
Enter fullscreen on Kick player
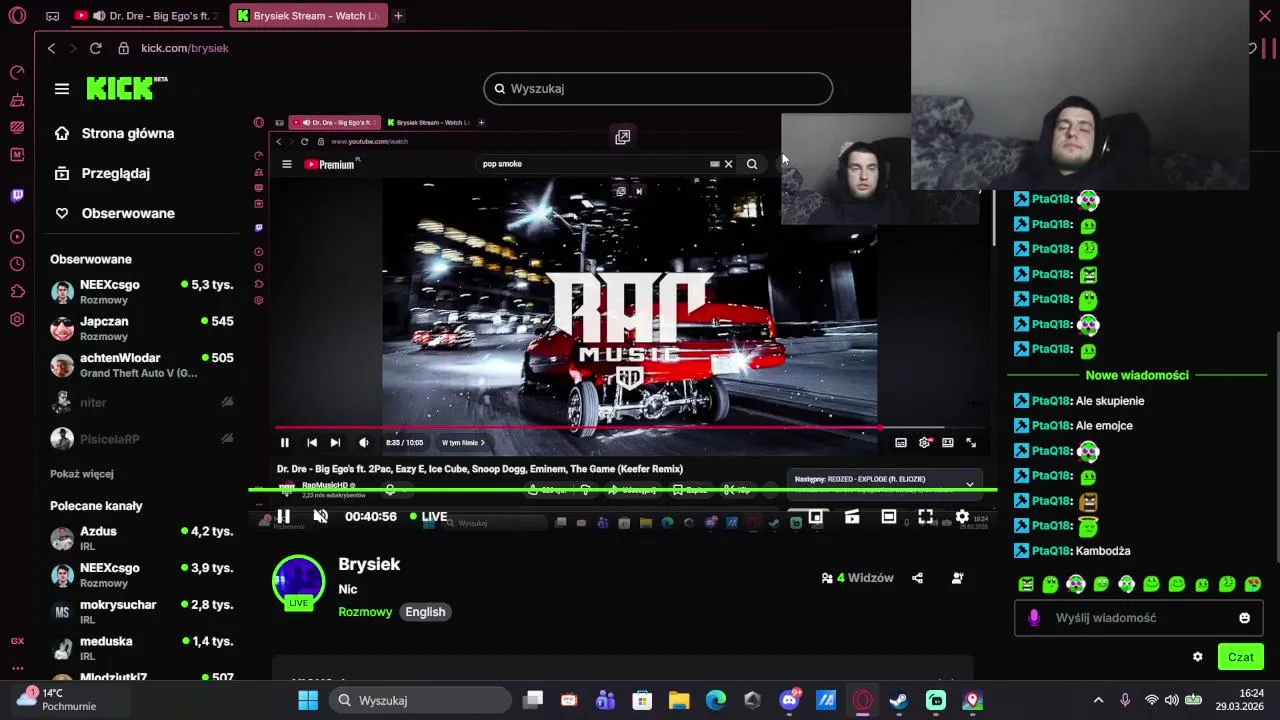click(x=925, y=517)
